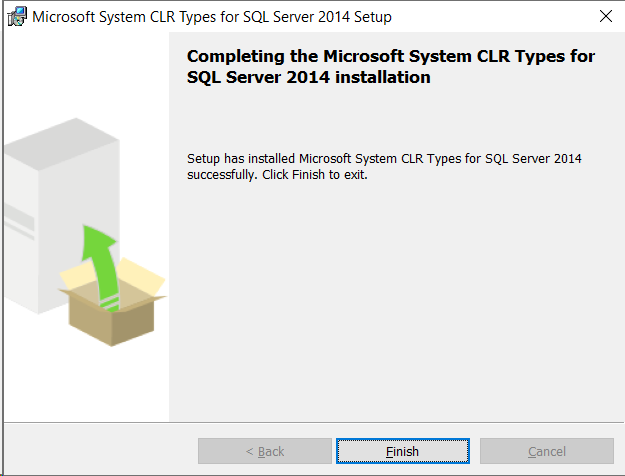This screenshot has height=476, width=625.
Task: Click the white banner area above the server
Action: click(86, 74)
